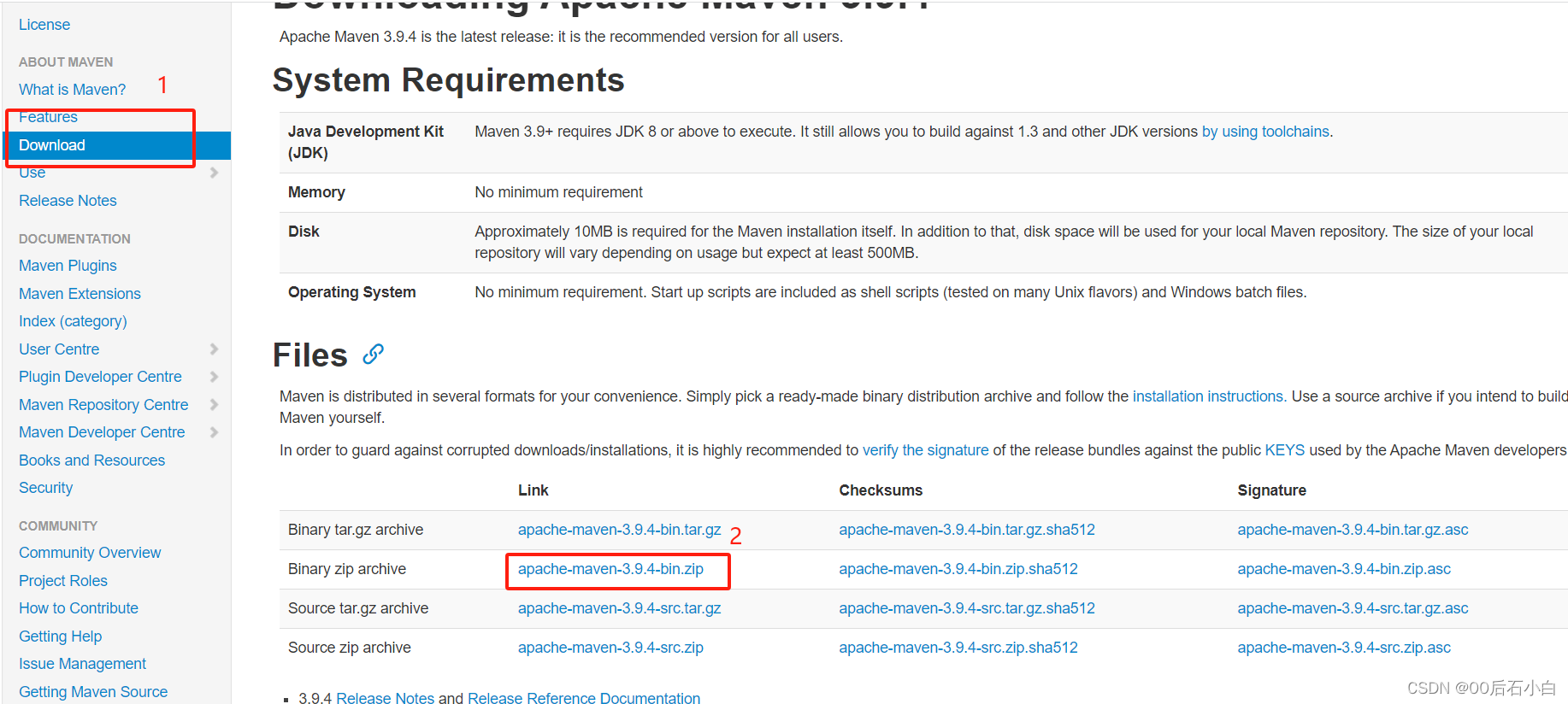Go to Index (category) page
This screenshot has height=704, width=1568.
click(x=73, y=321)
